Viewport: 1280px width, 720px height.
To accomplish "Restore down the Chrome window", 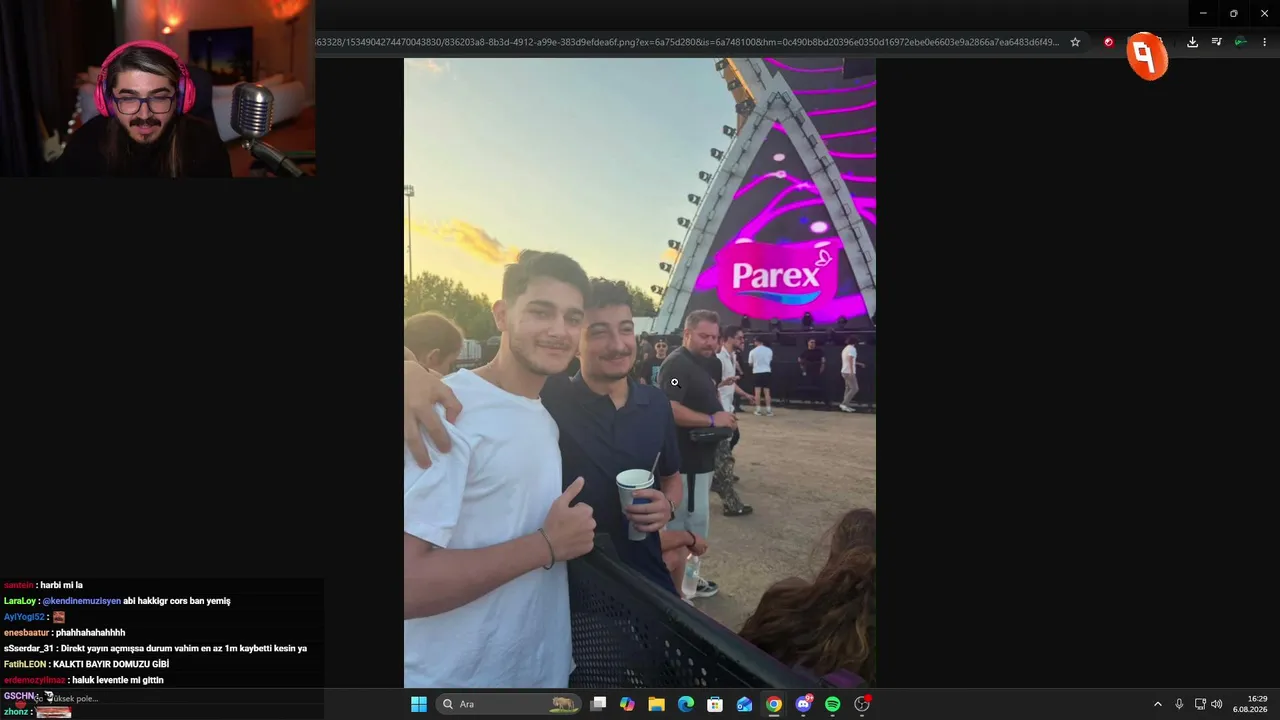I will point(1233,13).
